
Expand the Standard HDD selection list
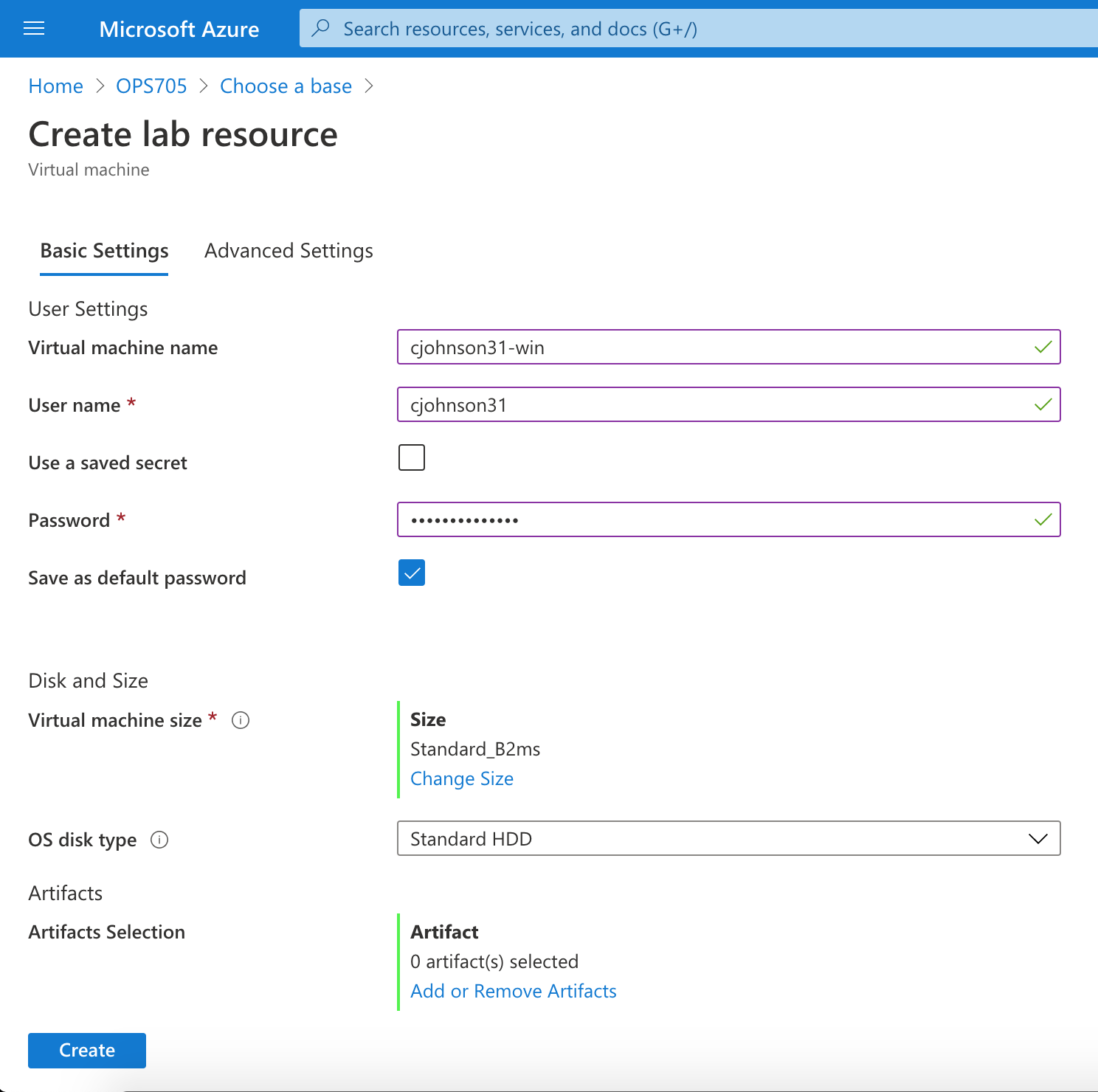point(1037,838)
